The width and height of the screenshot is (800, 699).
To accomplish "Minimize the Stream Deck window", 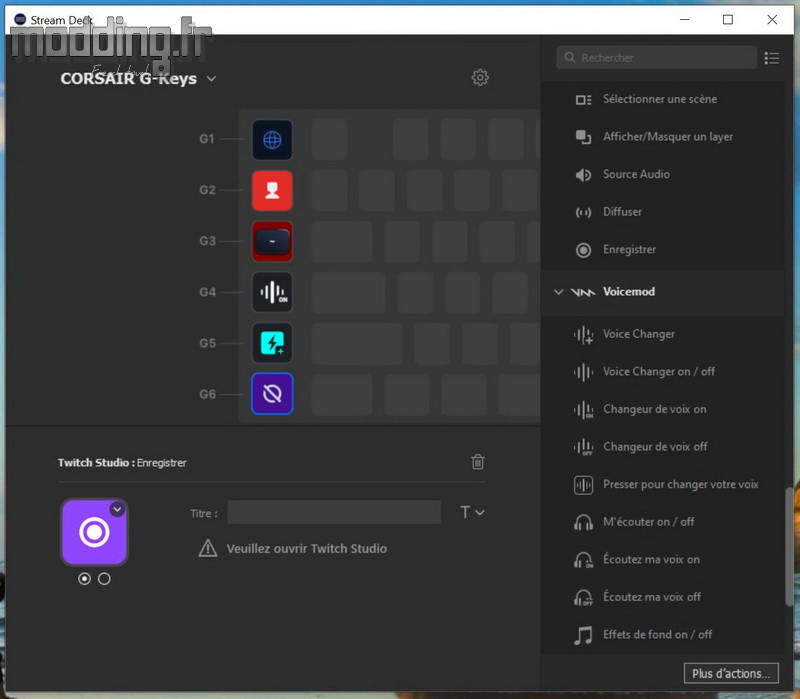I will click(685, 19).
